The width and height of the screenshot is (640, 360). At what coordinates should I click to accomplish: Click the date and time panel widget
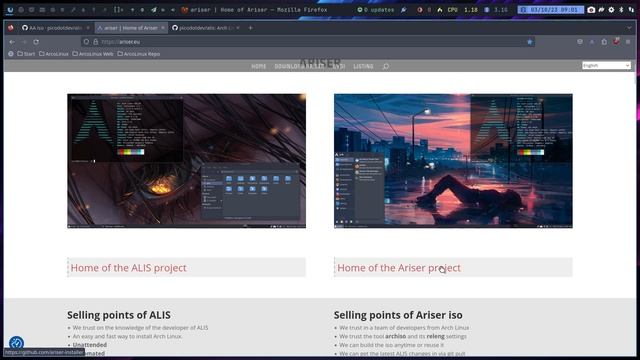pos(551,9)
